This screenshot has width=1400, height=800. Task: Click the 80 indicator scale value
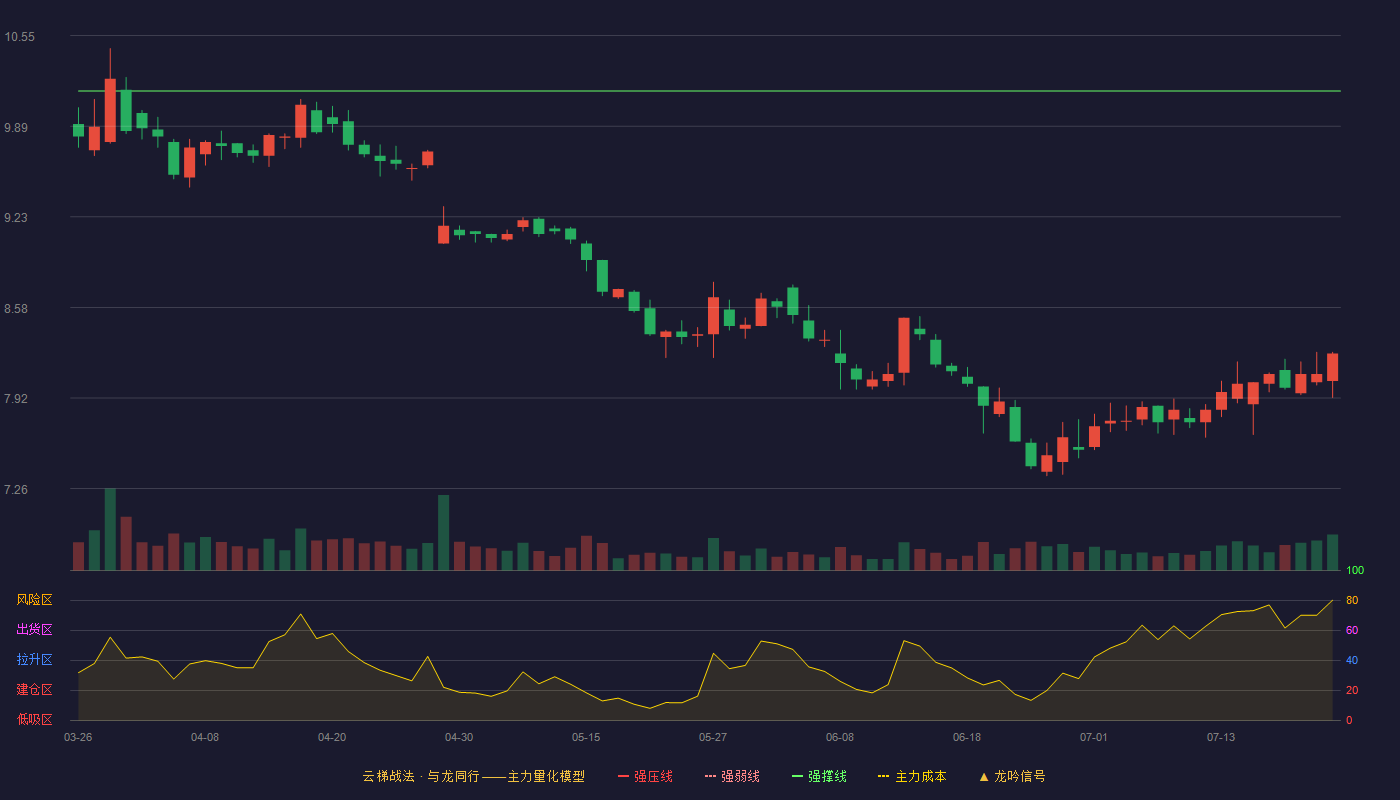1352,600
